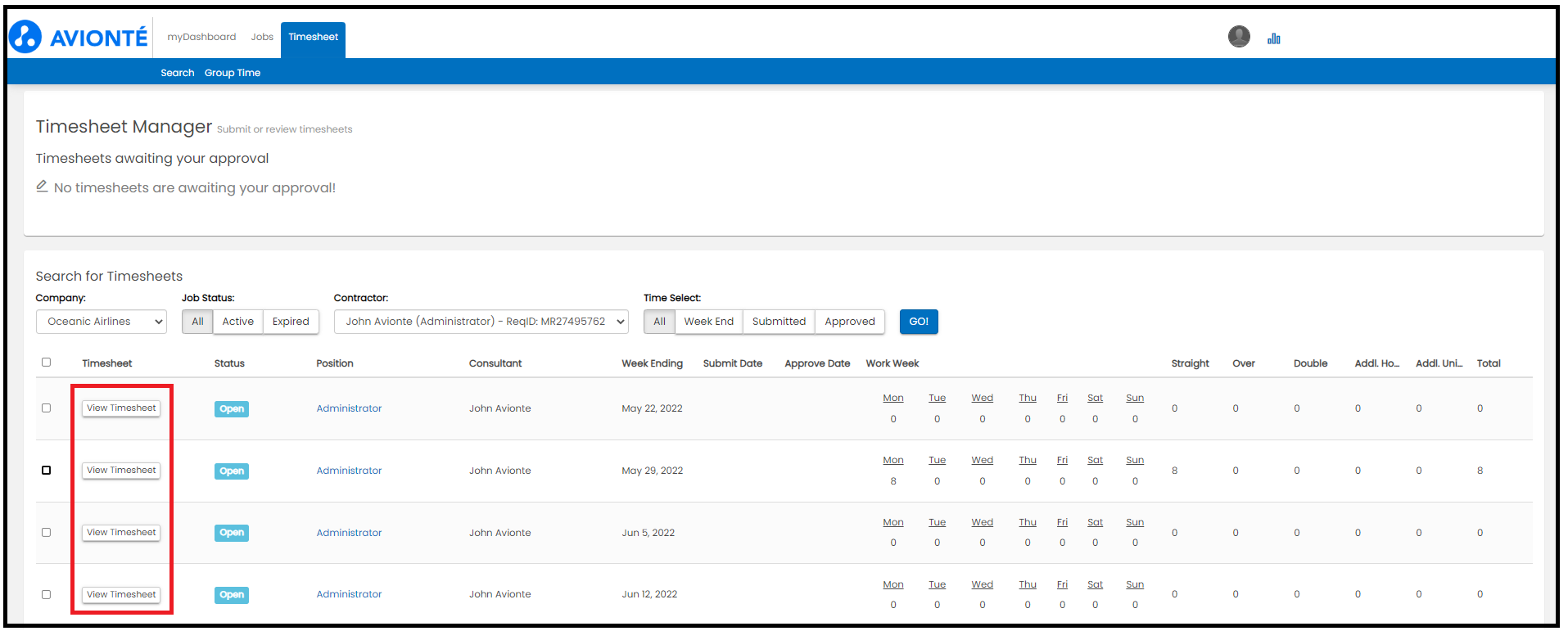
Task: View Timesheet for week ending May 22
Action: (121, 408)
